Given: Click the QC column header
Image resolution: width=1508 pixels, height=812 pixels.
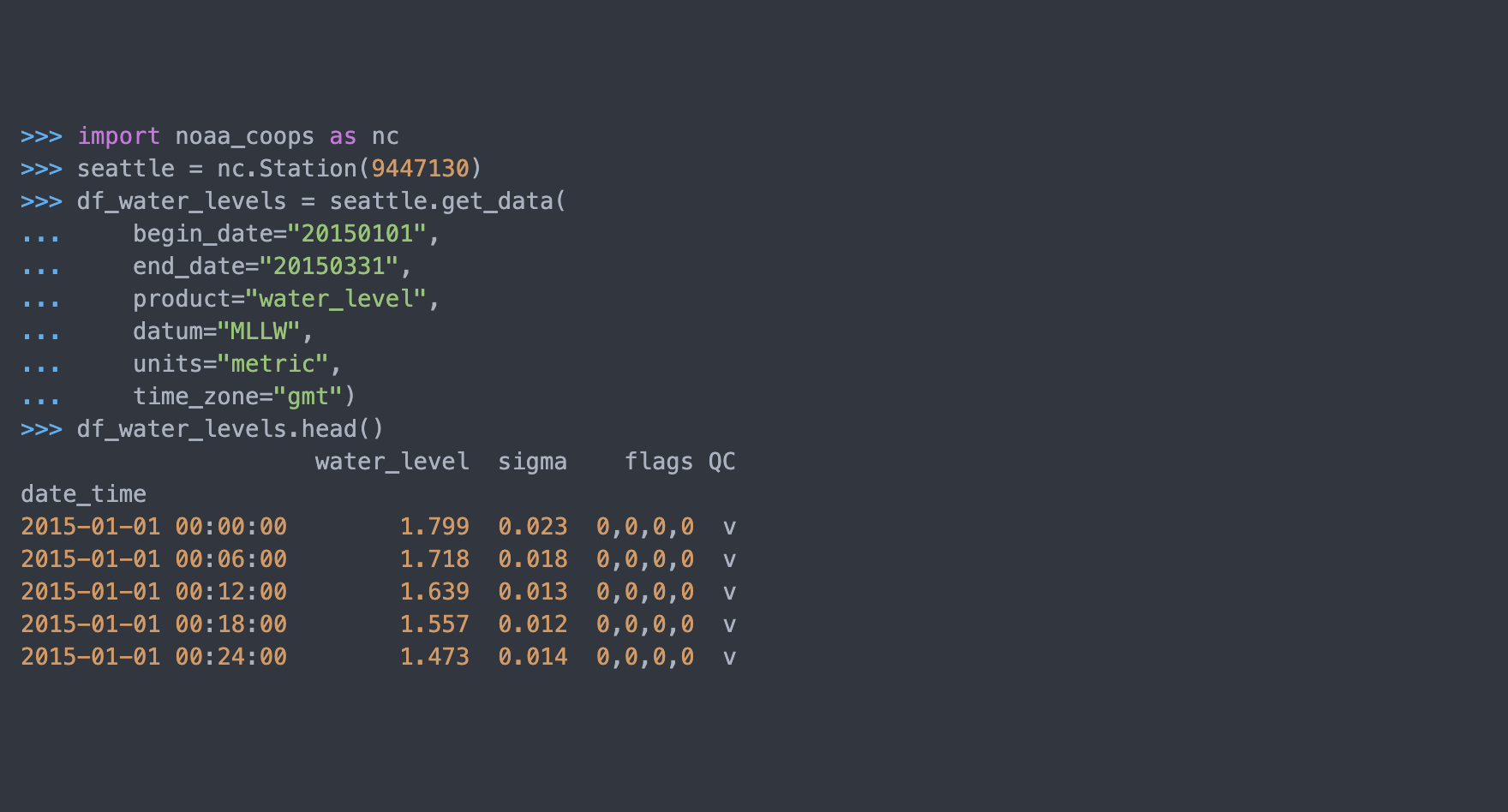Looking at the screenshot, I should (x=721, y=462).
